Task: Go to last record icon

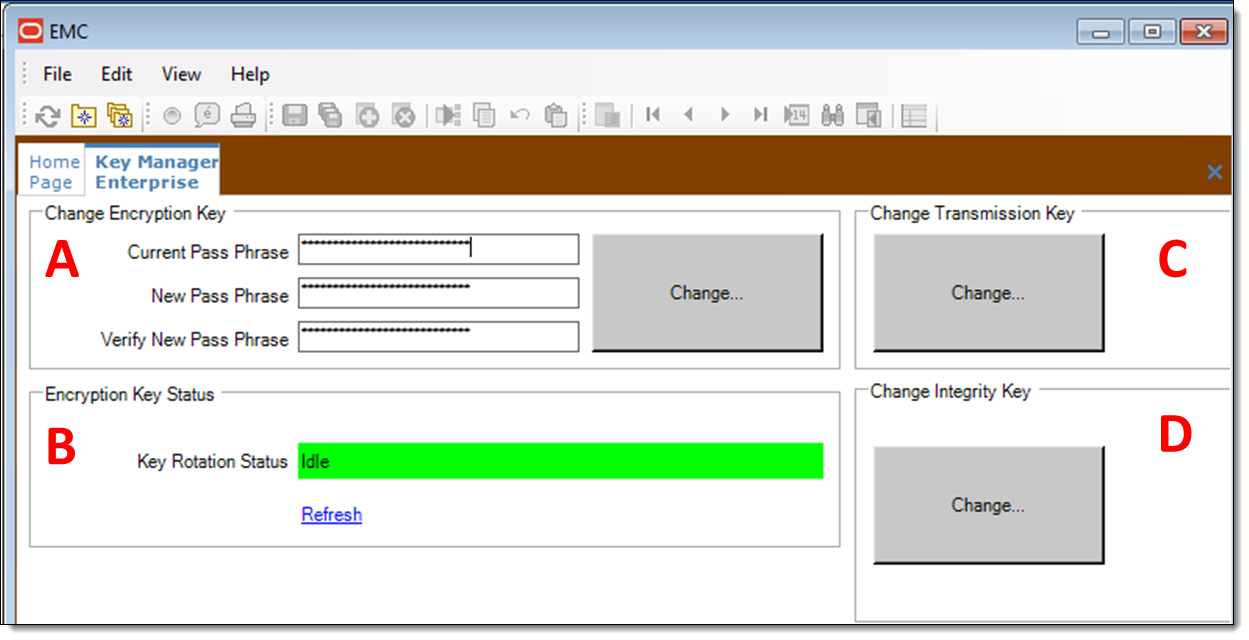Action: pos(761,115)
